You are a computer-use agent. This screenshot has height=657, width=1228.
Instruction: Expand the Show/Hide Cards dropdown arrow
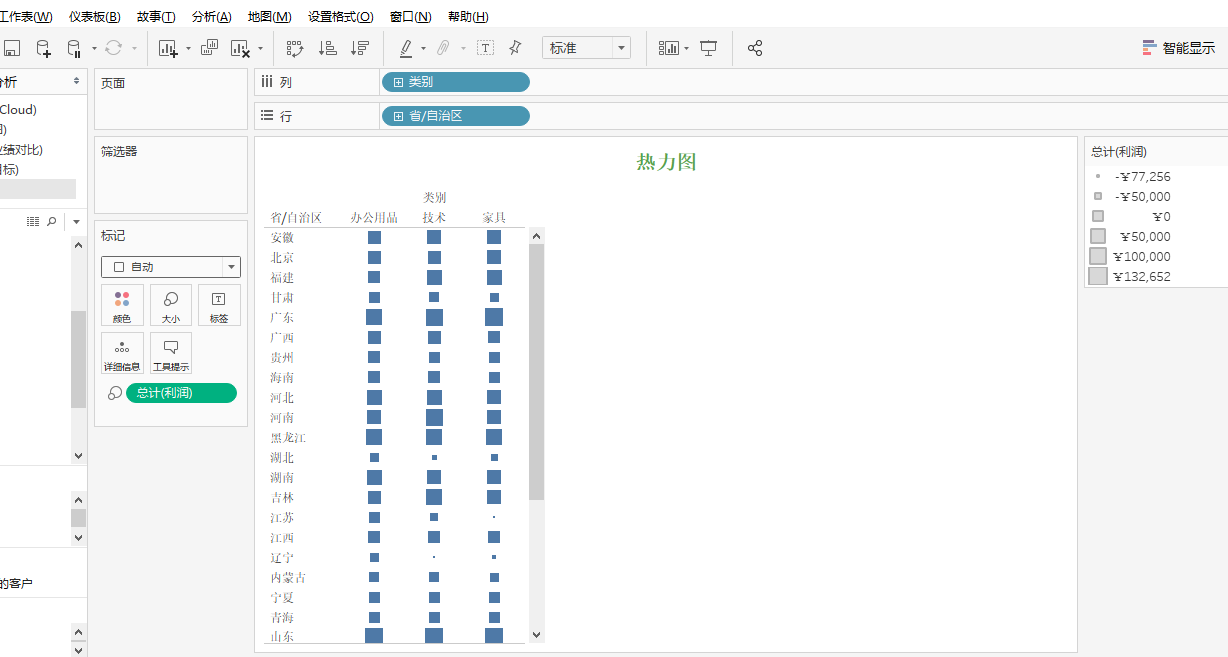point(687,48)
